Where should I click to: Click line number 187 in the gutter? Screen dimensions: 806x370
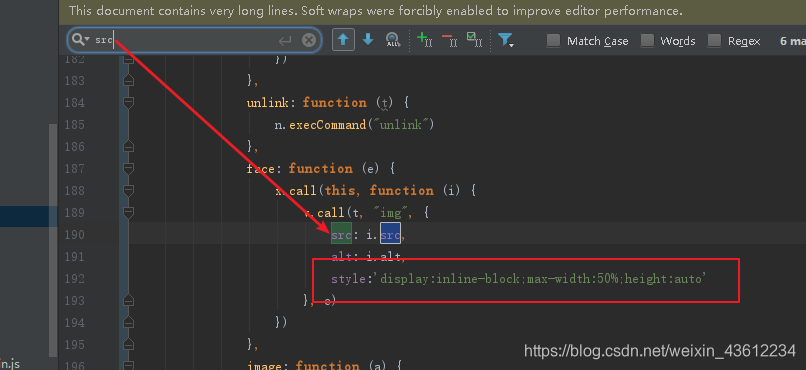(75, 169)
